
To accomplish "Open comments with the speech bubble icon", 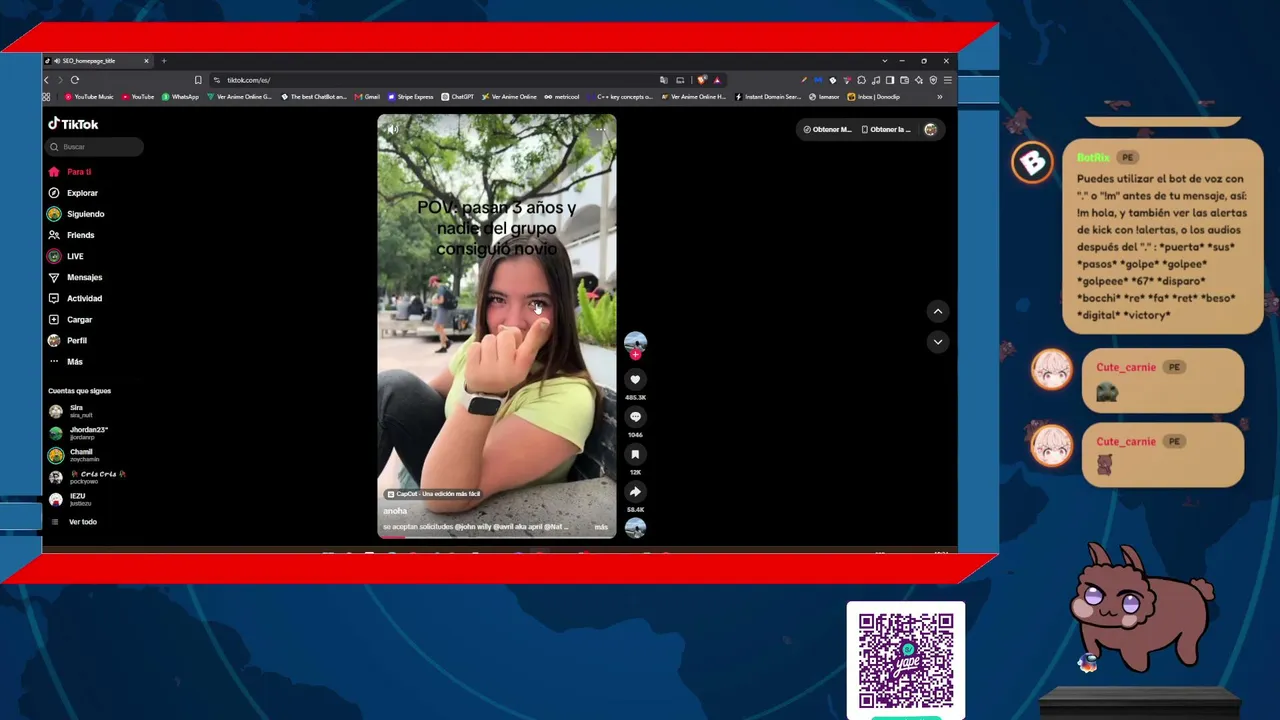I will click(635, 417).
